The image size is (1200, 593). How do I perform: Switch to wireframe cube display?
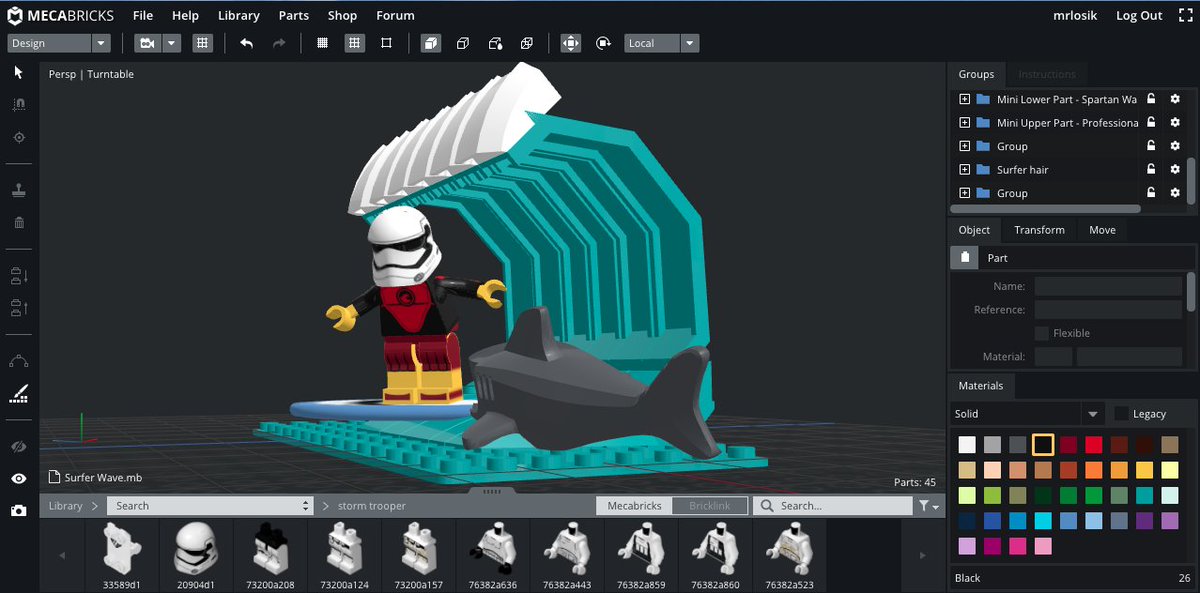463,43
